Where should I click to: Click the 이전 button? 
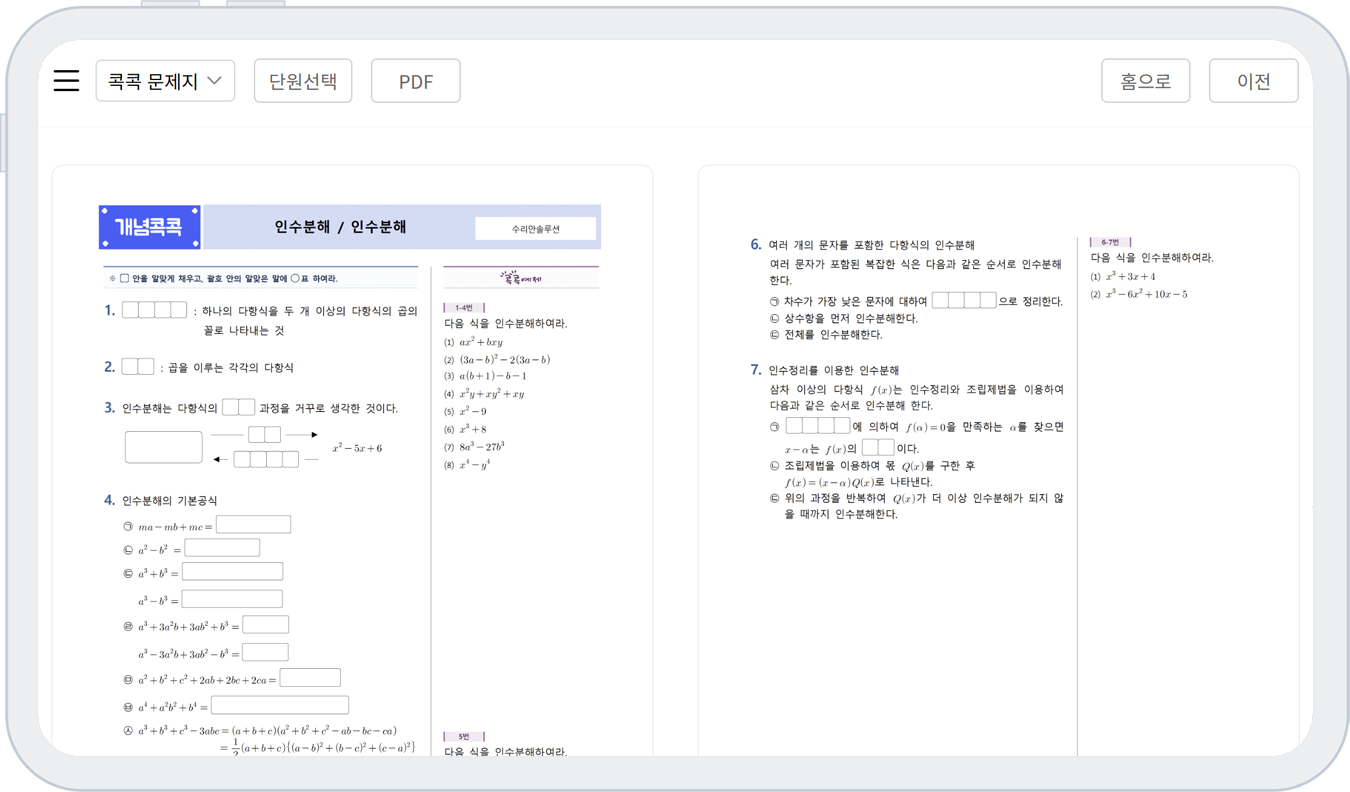[x=1253, y=81]
